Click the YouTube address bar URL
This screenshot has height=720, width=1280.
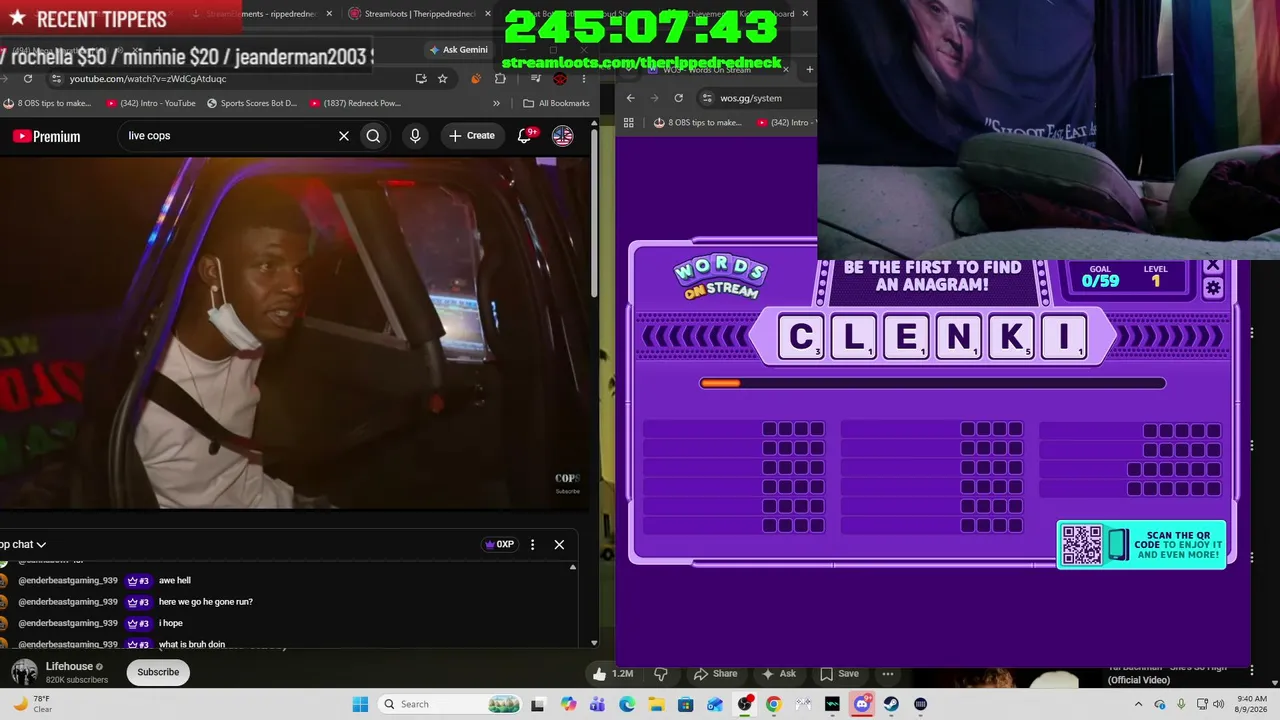(148, 79)
